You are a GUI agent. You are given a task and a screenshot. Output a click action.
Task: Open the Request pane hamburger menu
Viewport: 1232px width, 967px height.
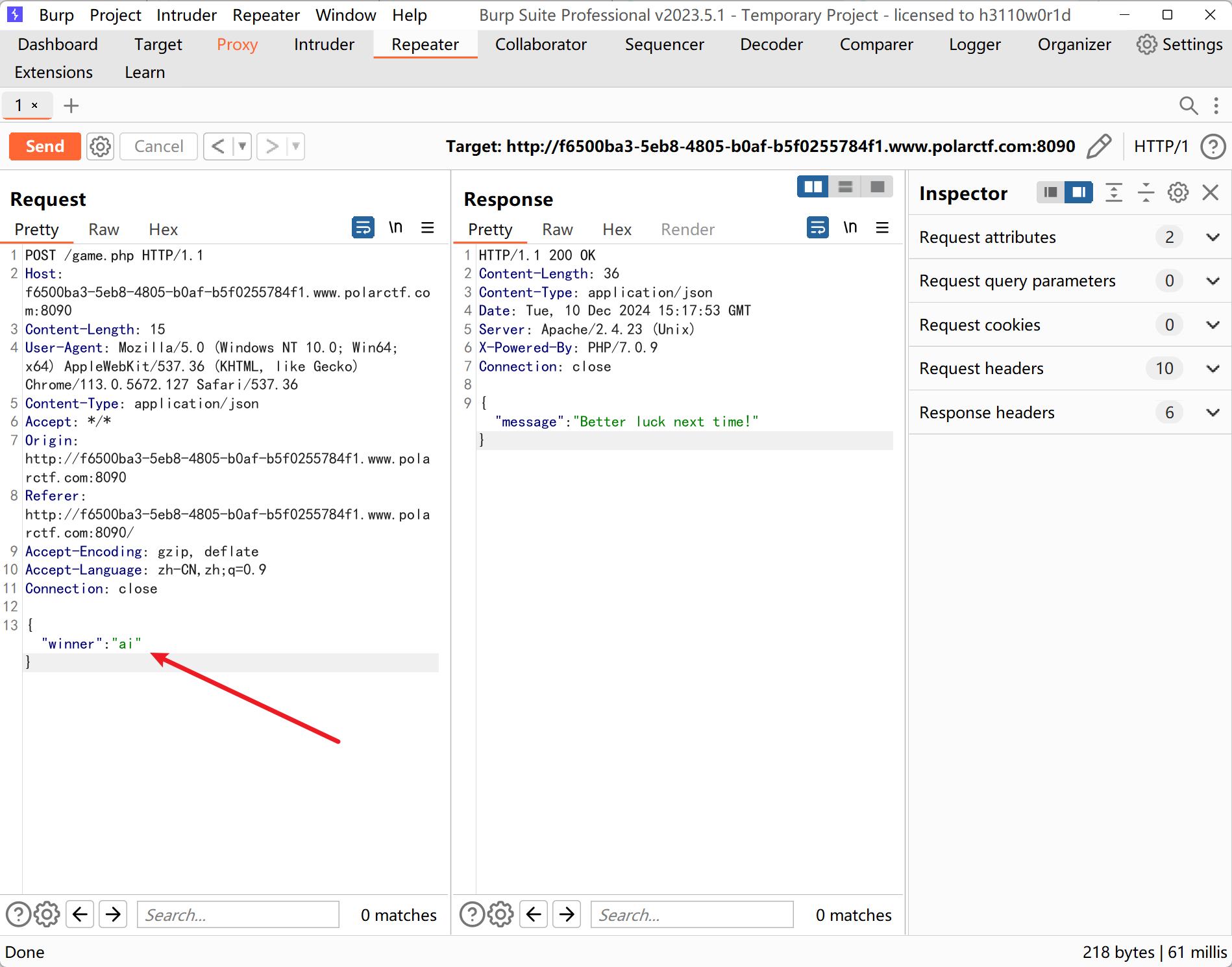(x=427, y=228)
